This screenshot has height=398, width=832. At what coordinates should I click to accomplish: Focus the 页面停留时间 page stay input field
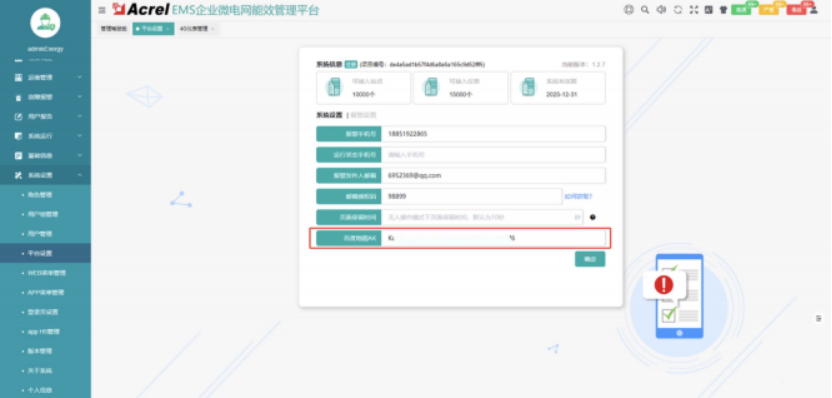(x=482, y=217)
